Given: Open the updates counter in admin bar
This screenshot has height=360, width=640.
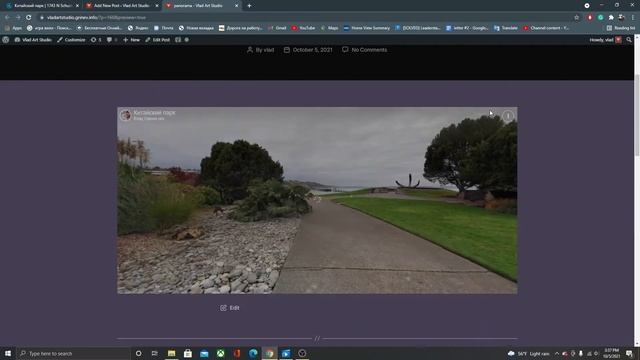Looking at the screenshot, I should (x=96, y=40).
